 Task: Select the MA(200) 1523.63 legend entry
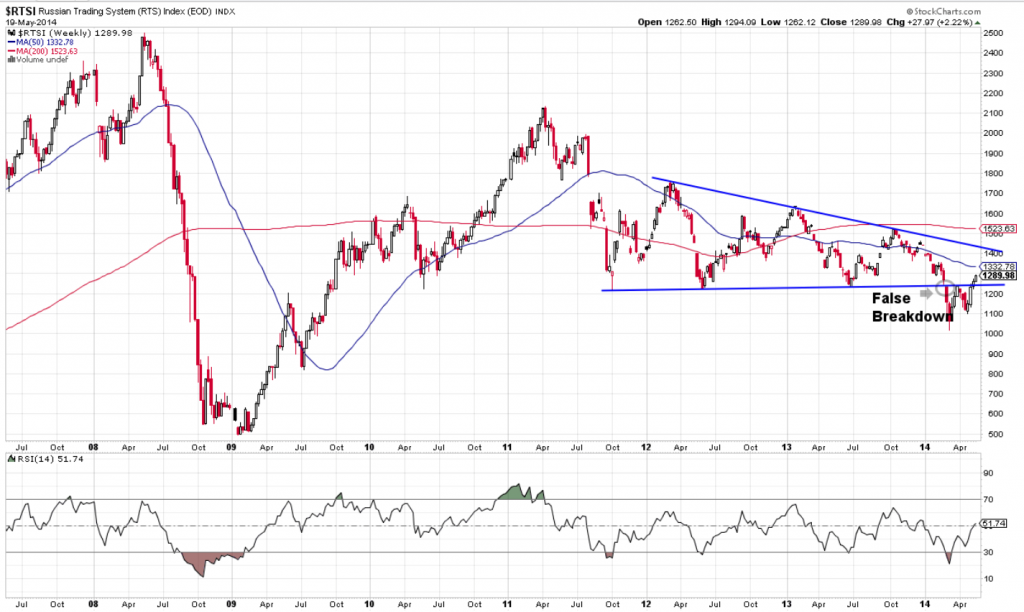47,51
